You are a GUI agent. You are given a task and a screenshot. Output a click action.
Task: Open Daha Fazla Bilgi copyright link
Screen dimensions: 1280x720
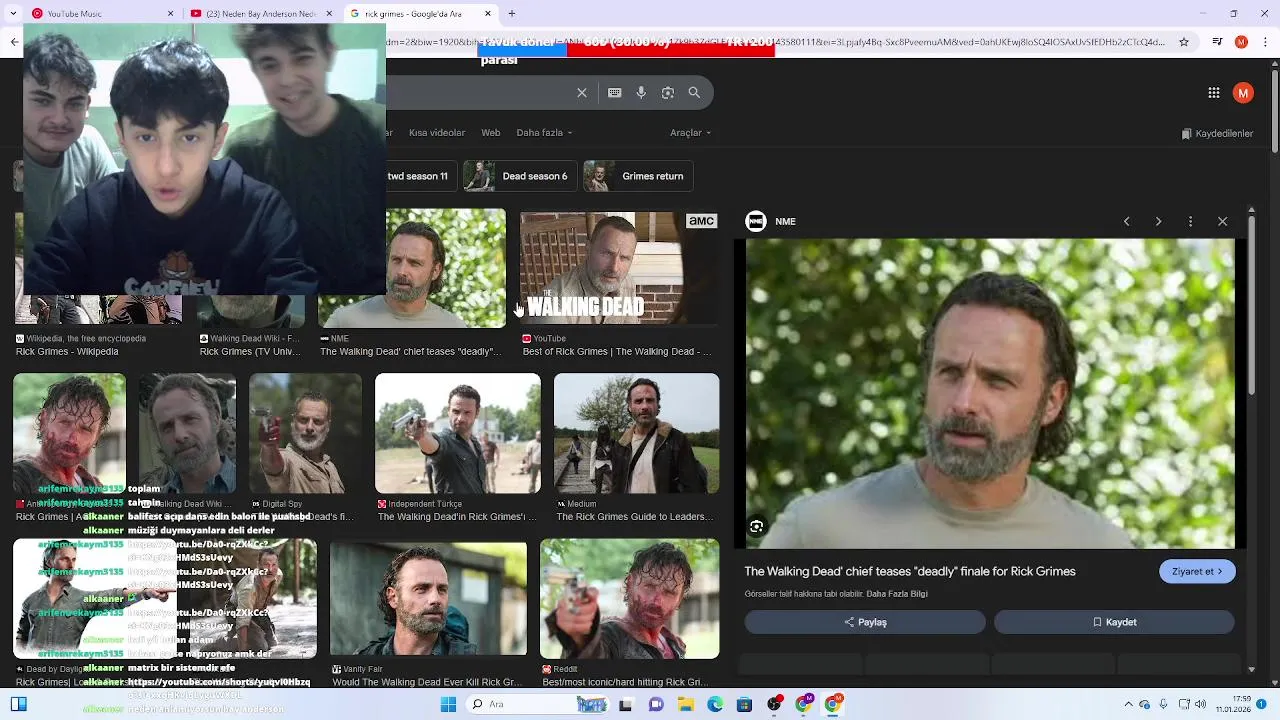click(x=897, y=594)
